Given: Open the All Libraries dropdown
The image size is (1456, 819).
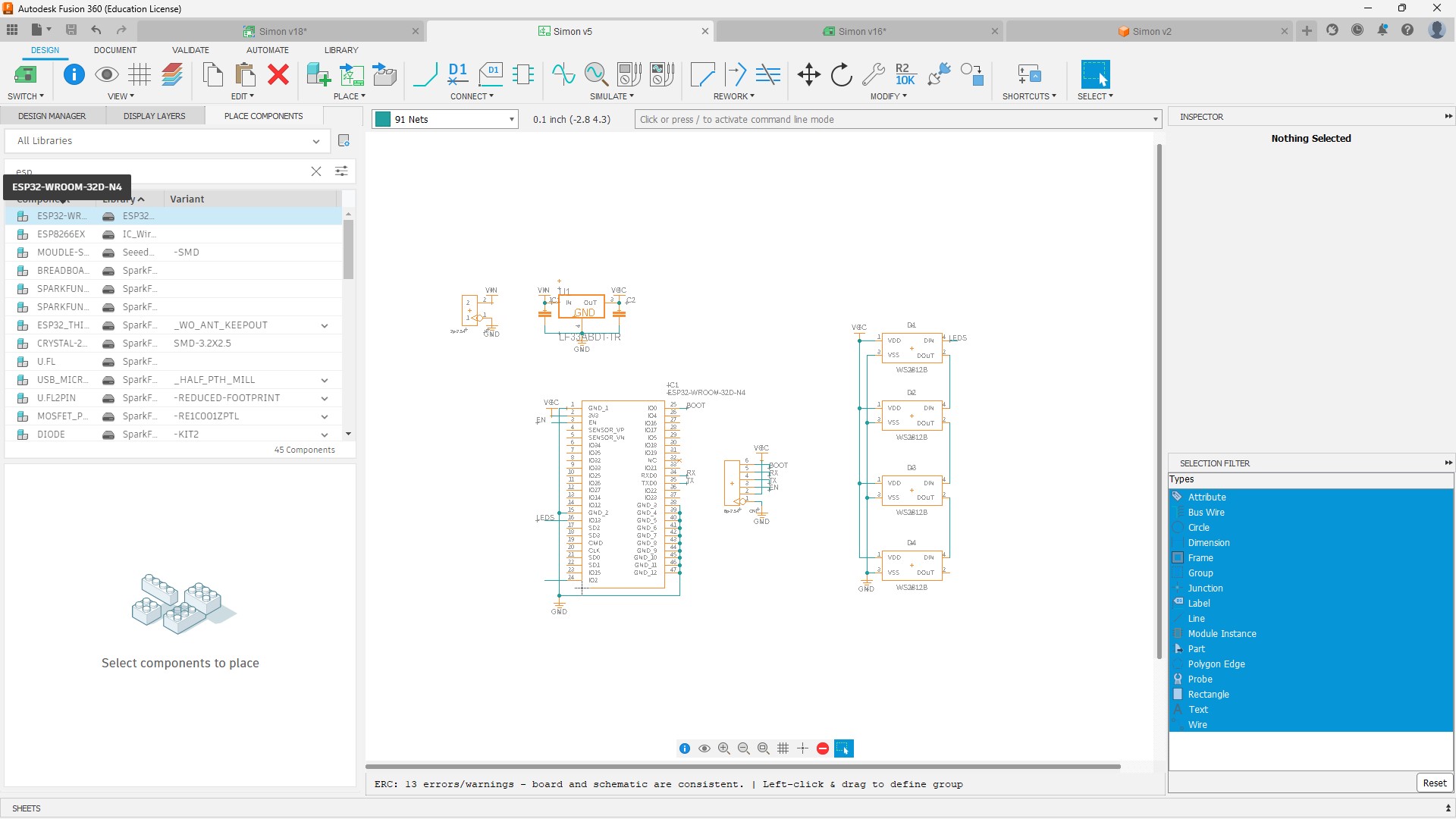Looking at the screenshot, I should pos(168,140).
